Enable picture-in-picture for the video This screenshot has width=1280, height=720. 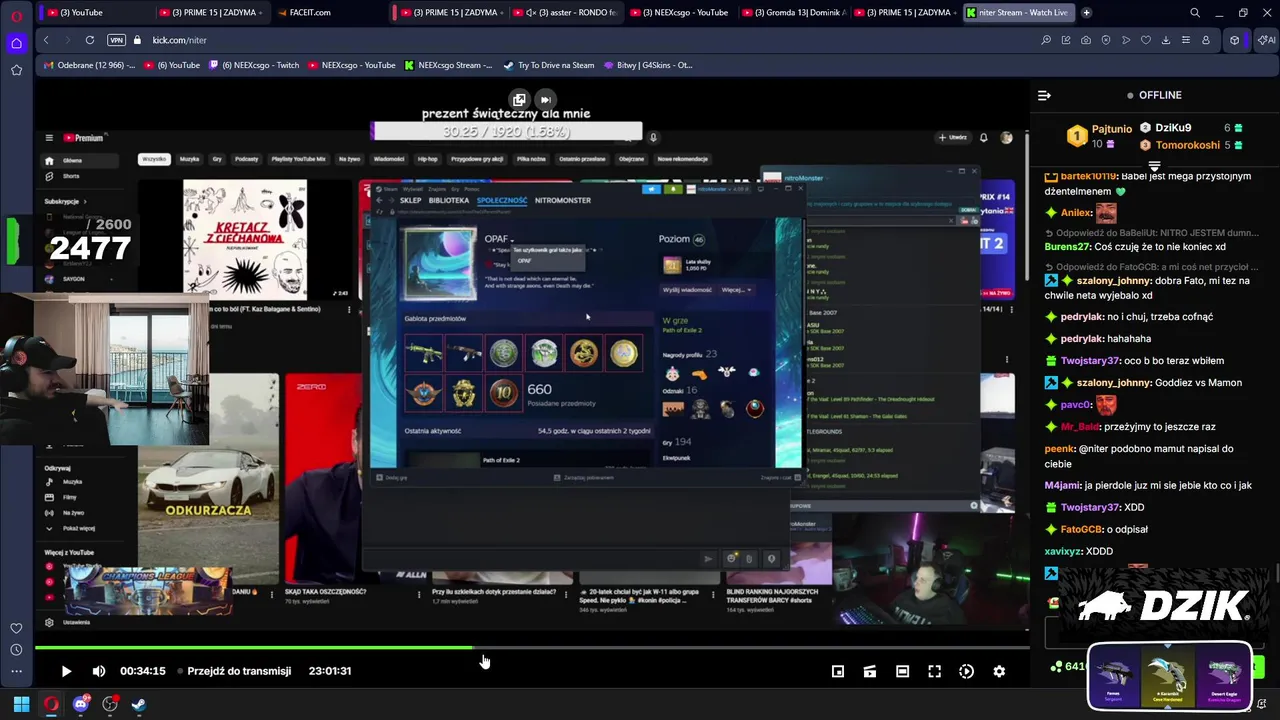point(838,671)
